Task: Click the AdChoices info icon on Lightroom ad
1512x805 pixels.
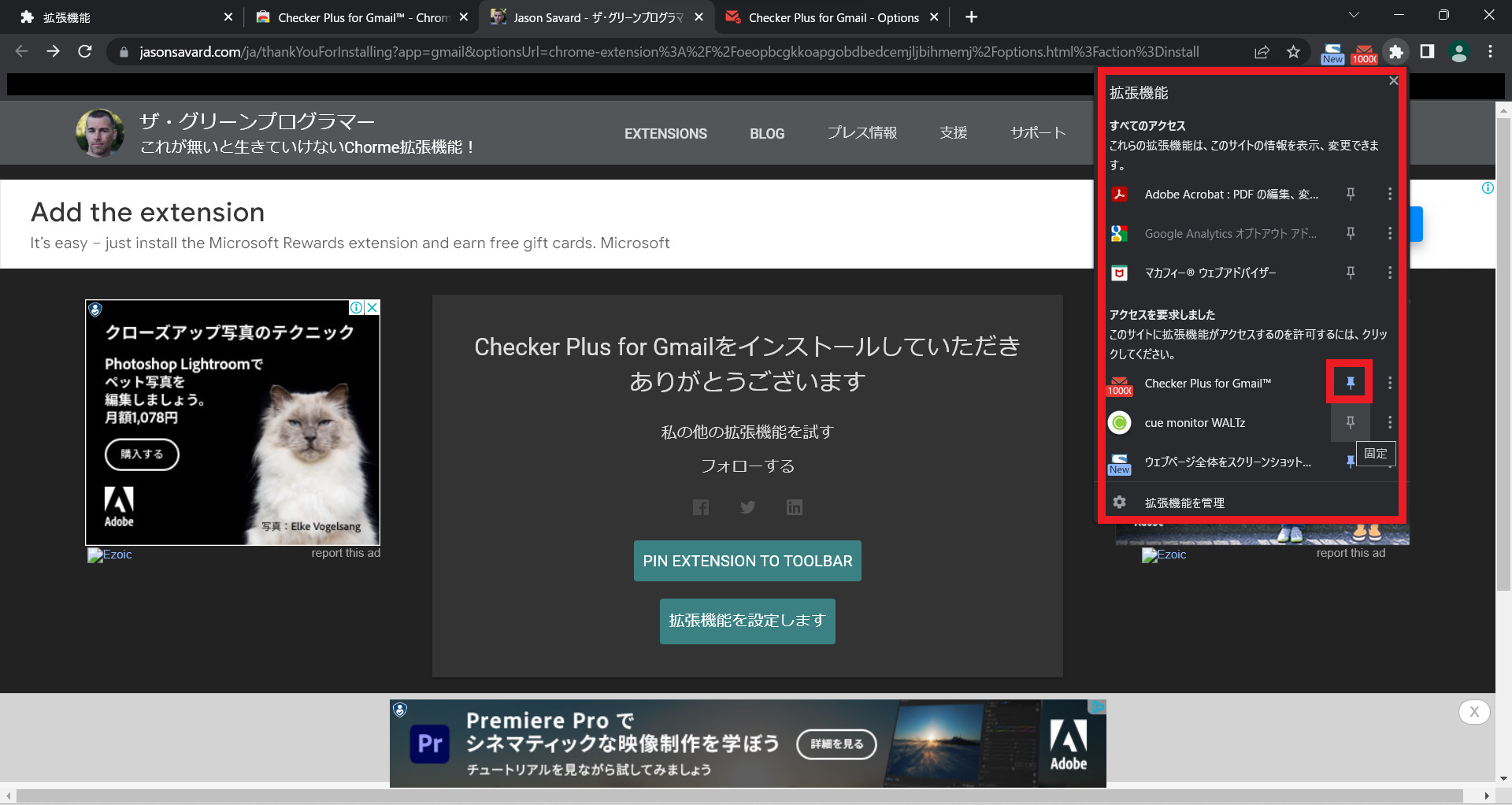Action: pyautogui.click(x=357, y=308)
